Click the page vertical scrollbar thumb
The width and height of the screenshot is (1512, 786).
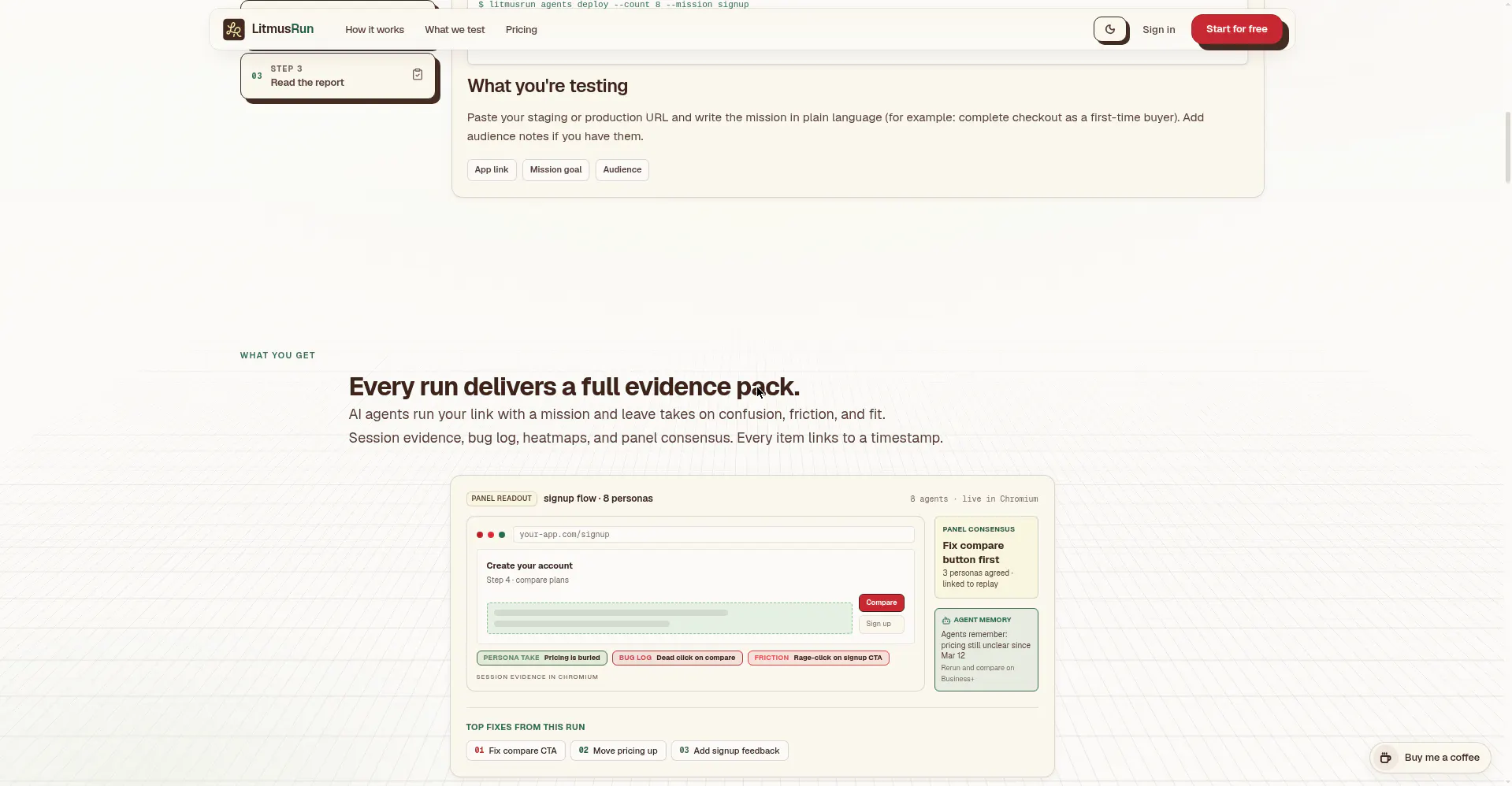1507,147
